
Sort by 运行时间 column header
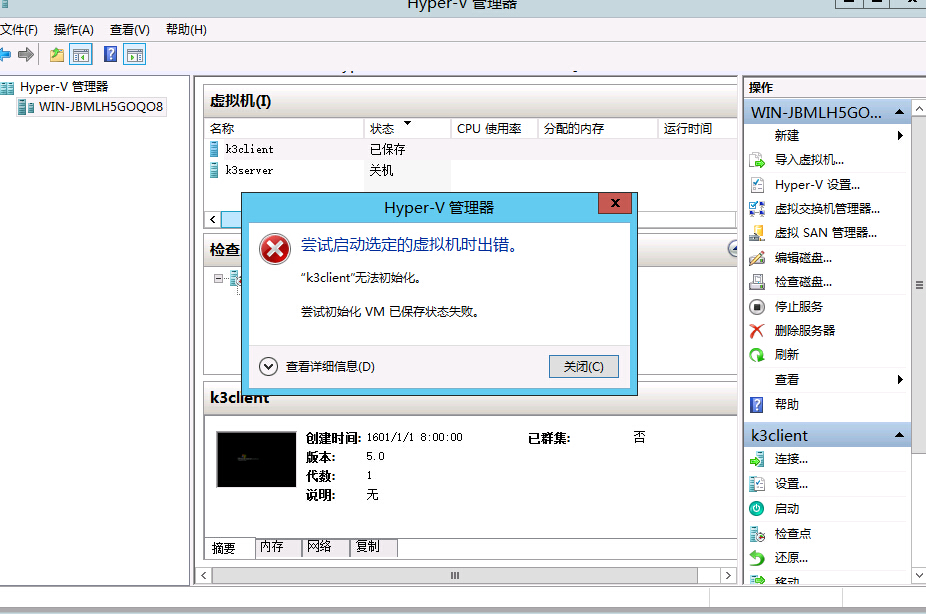[697, 129]
